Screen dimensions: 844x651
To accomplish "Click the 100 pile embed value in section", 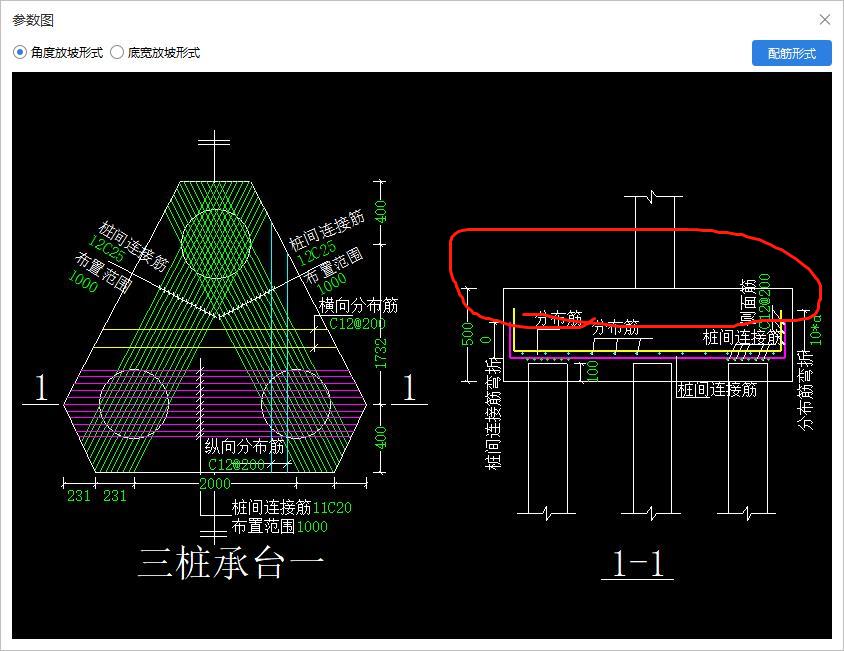I will pos(593,372).
